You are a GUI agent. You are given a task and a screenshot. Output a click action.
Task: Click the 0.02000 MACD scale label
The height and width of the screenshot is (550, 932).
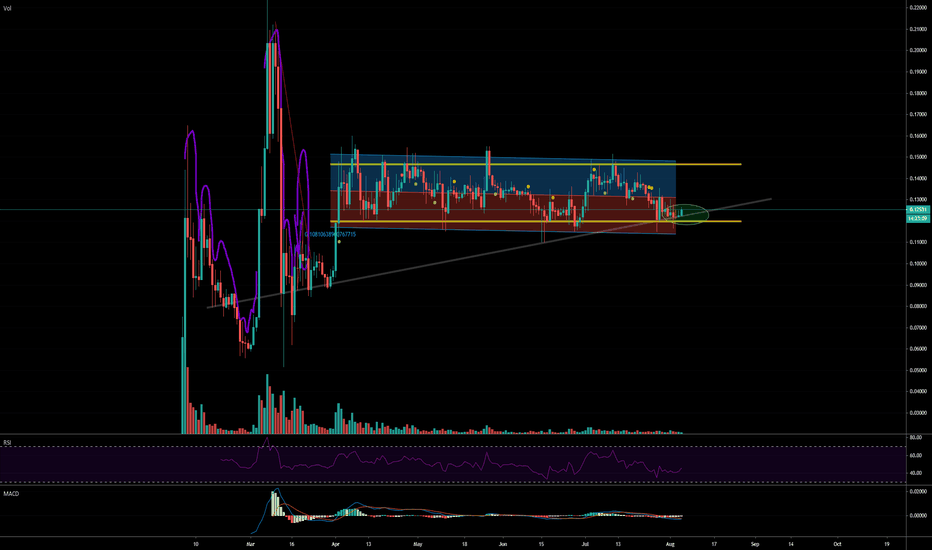[918, 491]
